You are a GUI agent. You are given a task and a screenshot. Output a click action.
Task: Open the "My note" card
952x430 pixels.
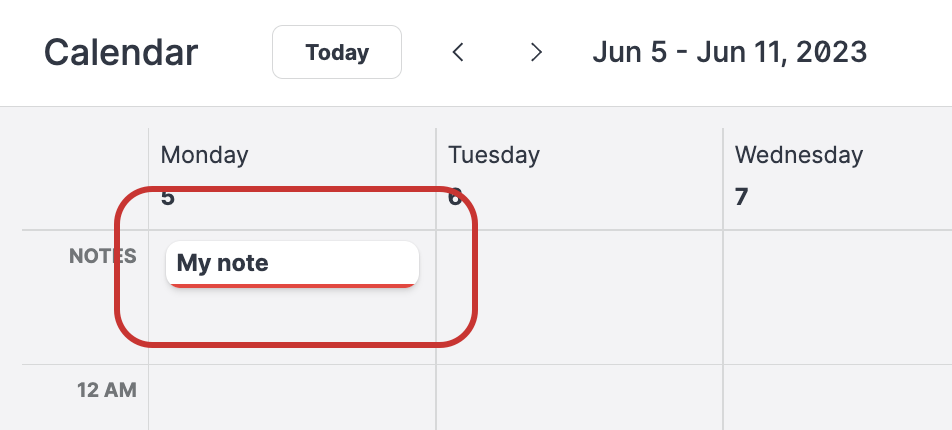292,264
